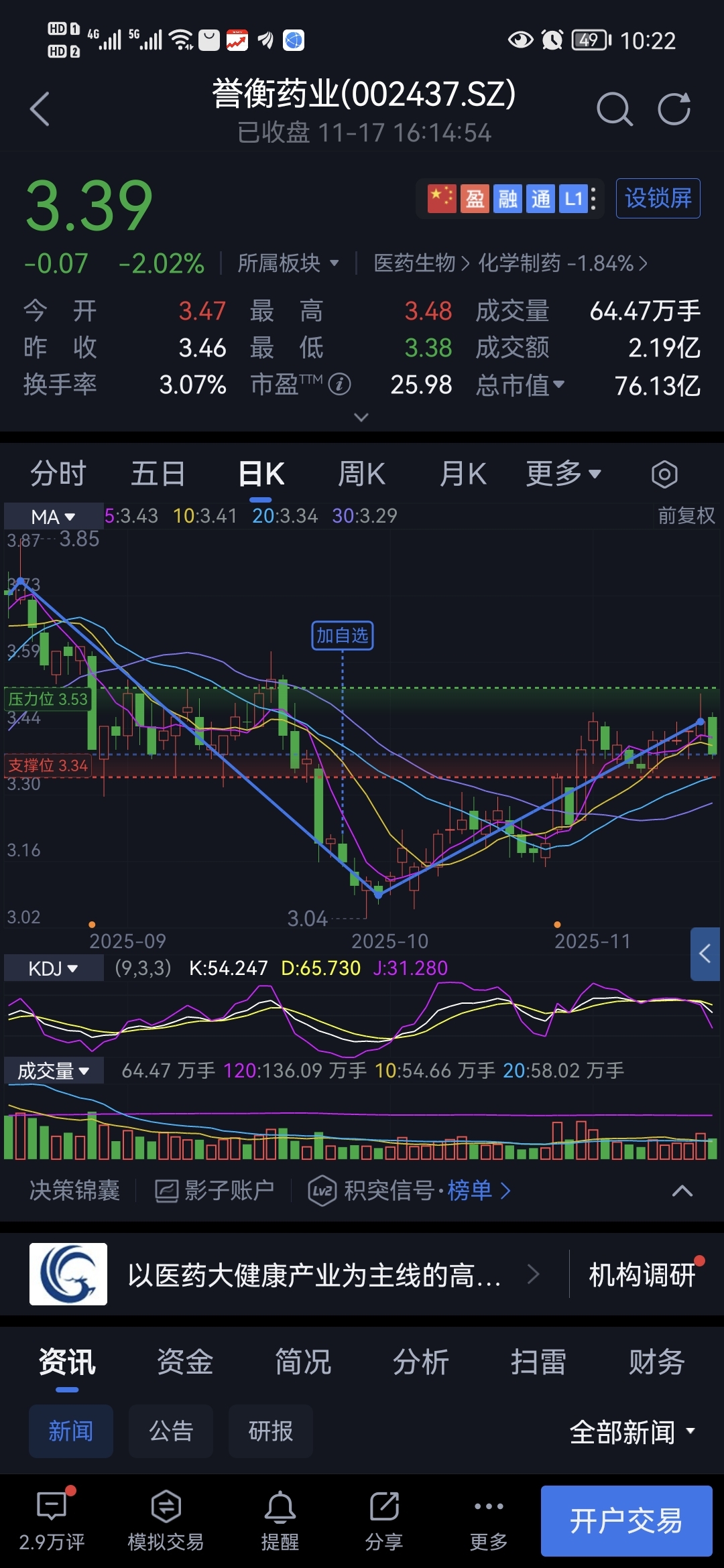Open the 全部新闻 news filter dropdown
724x1568 pixels.
click(632, 1433)
